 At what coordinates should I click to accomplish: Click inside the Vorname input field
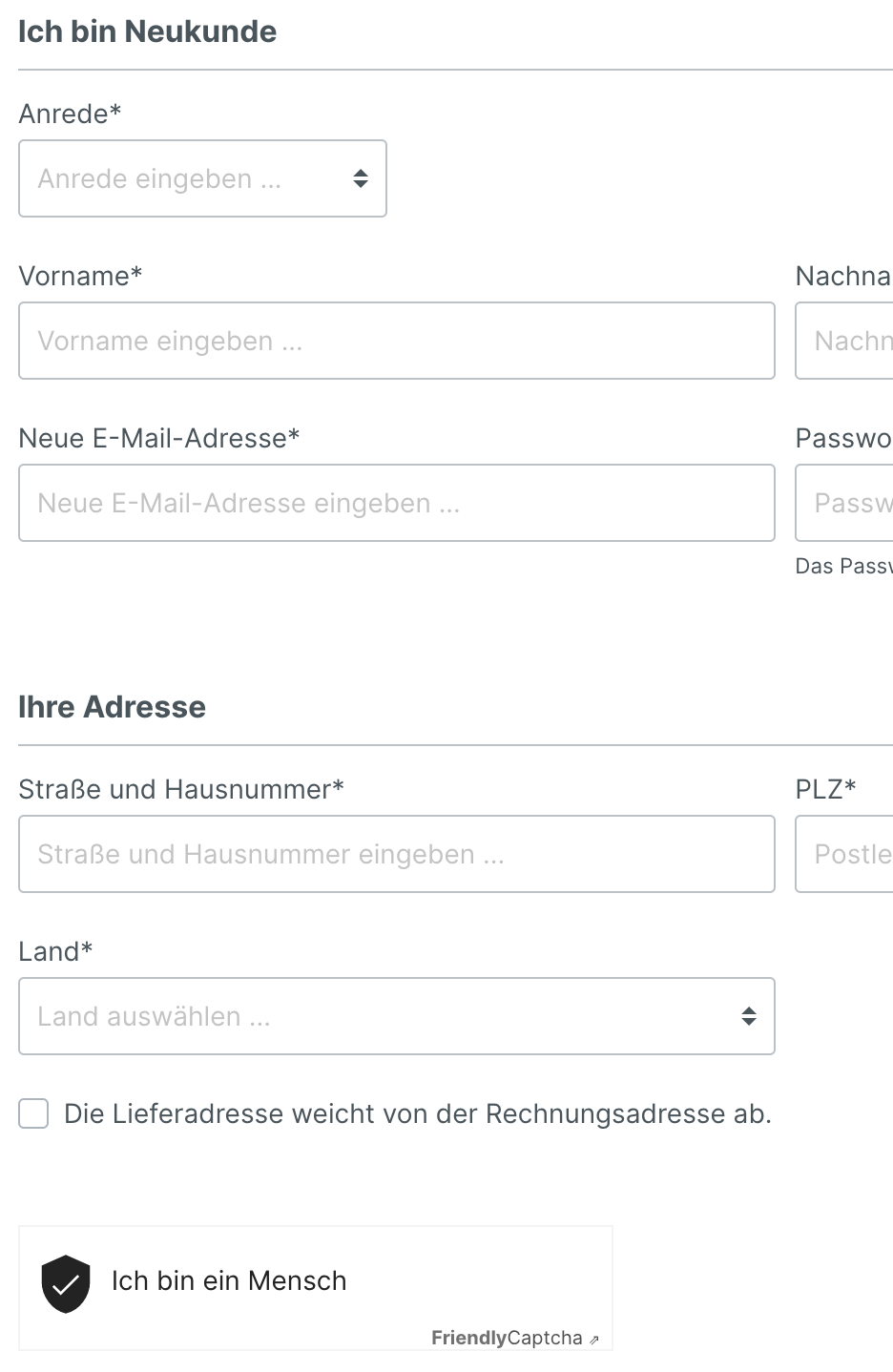pos(396,341)
